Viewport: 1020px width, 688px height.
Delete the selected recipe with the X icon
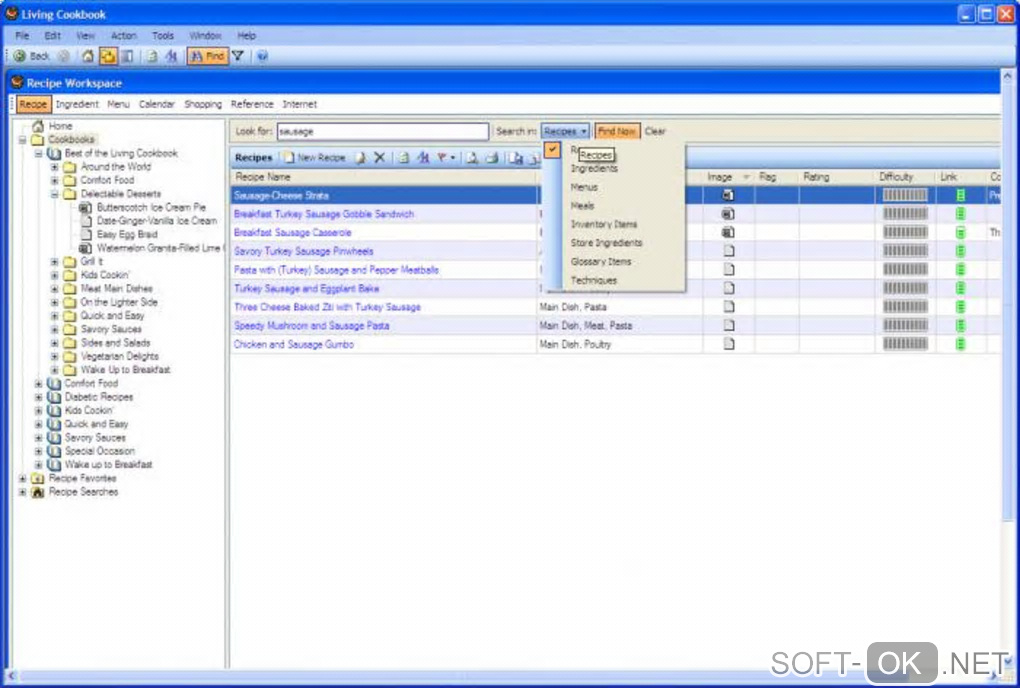point(379,158)
